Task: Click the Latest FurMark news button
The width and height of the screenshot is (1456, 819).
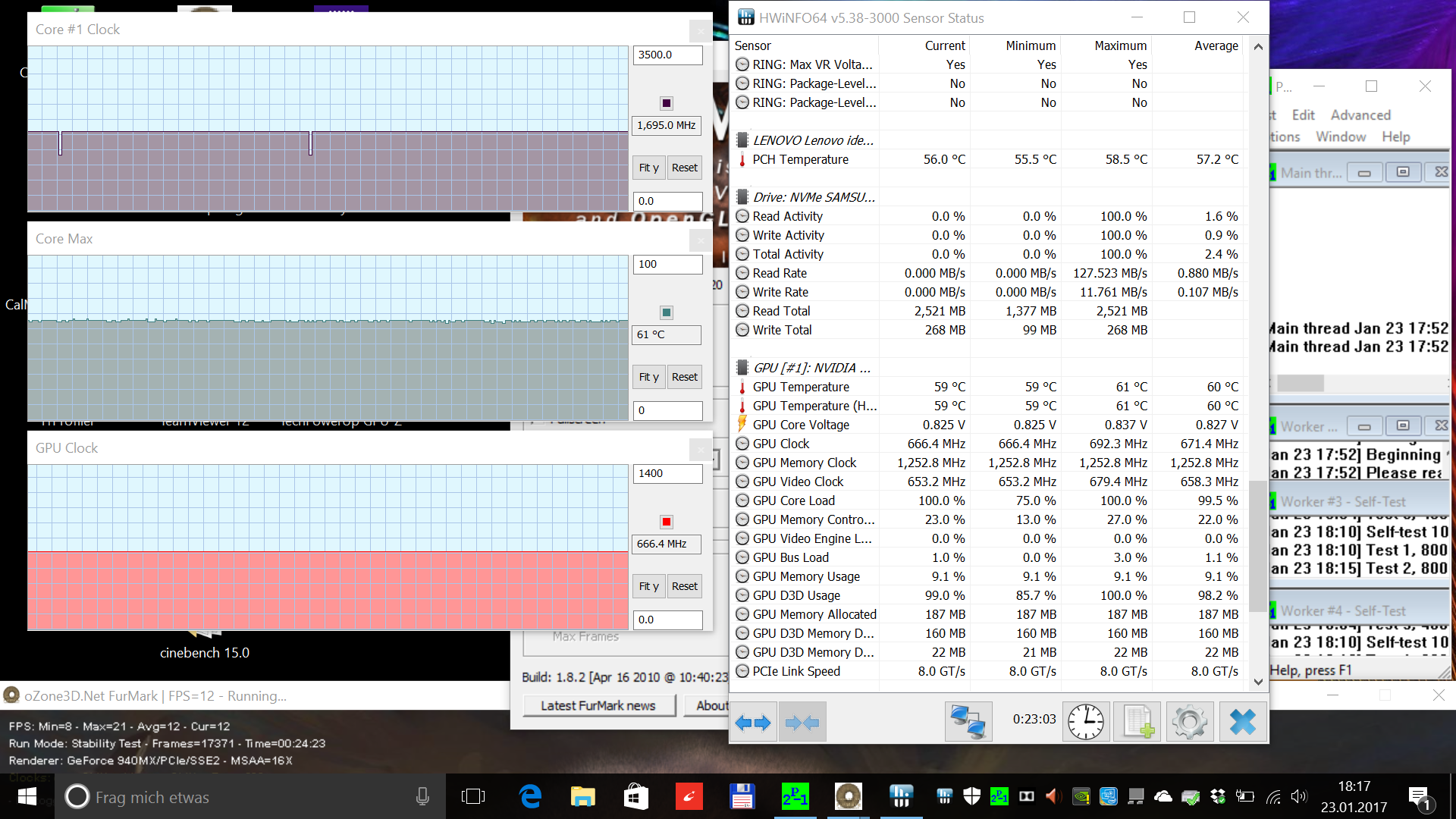Action: (x=598, y=705)
